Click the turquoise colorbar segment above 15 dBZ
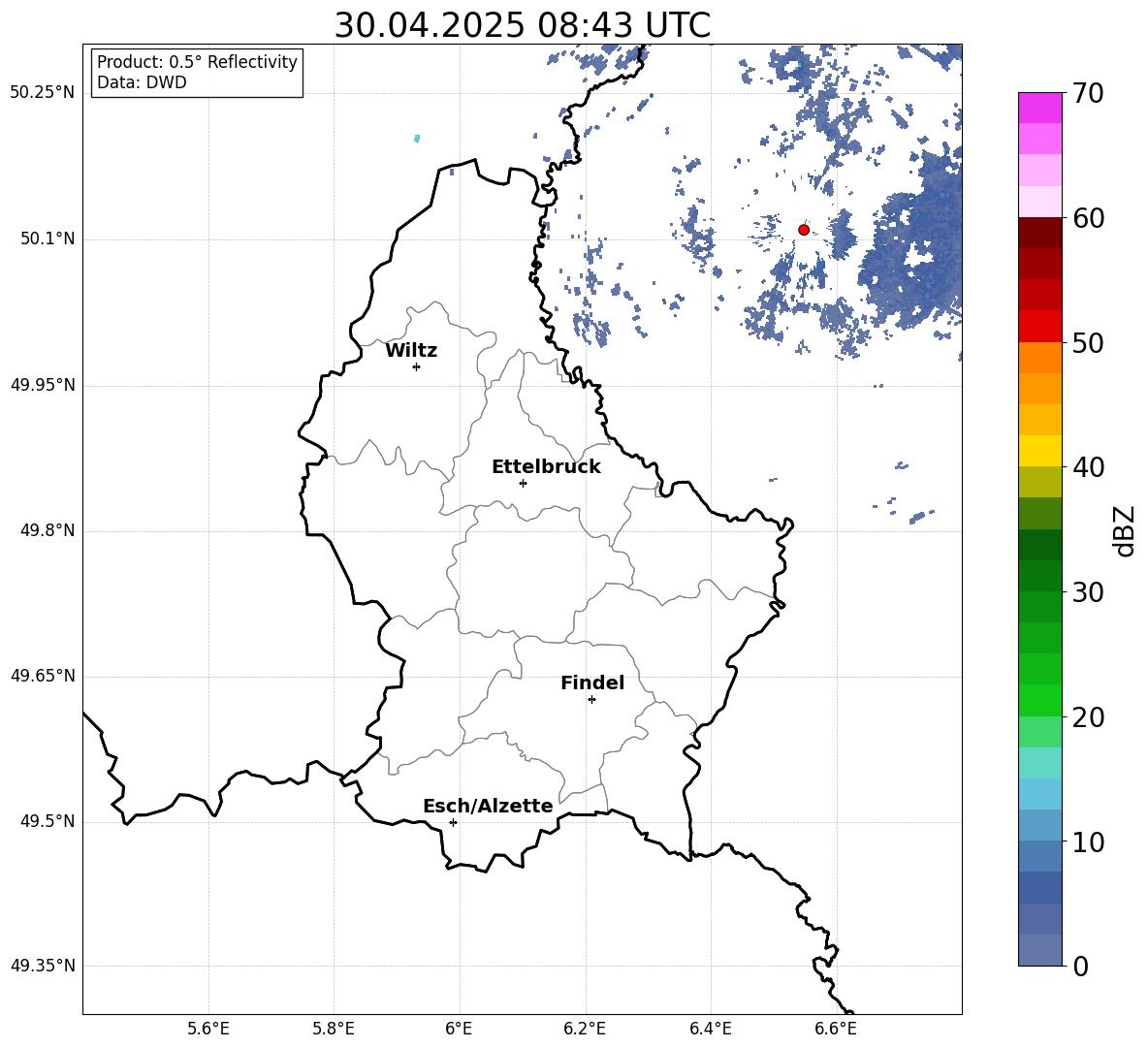Viewport: 1148px width, 1048px height. click(x=1040, y=763)
